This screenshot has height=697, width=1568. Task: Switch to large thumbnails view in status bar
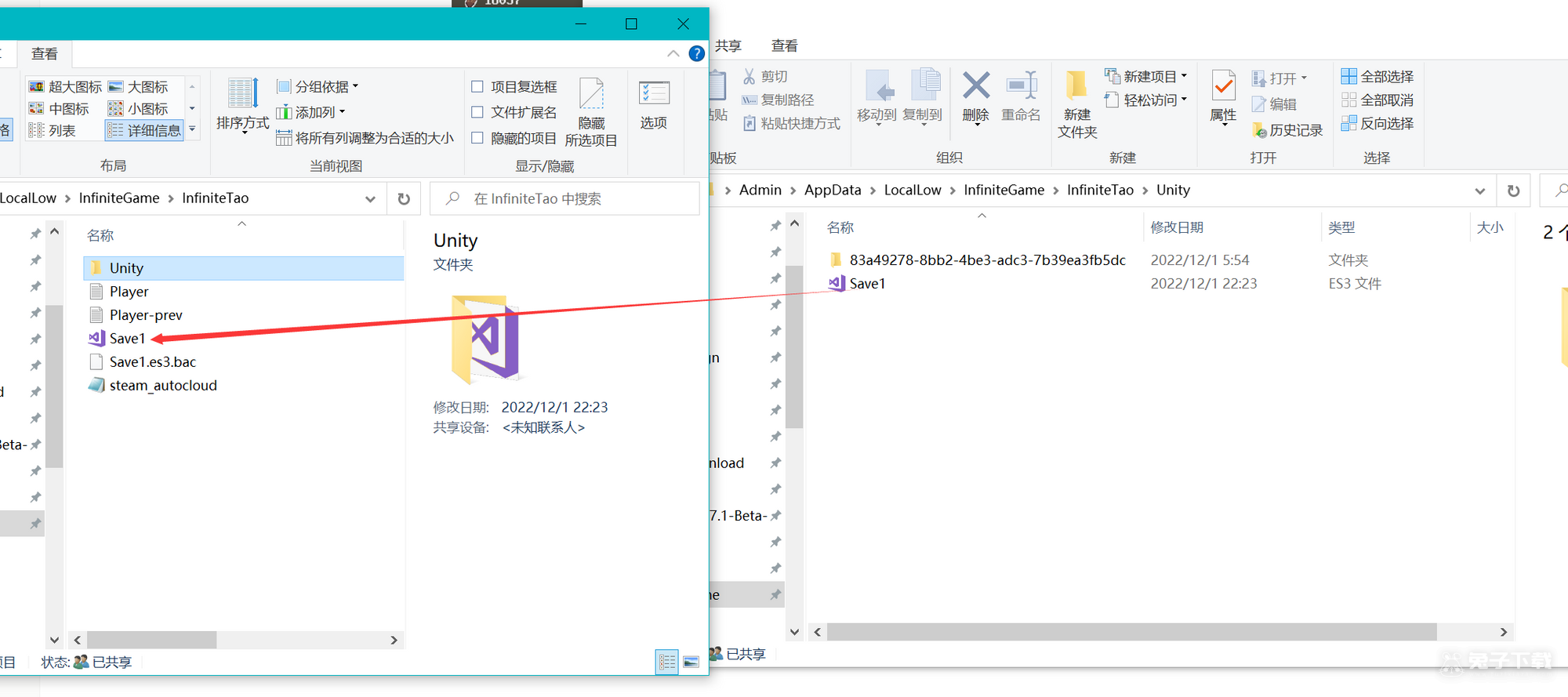(x=691, y=663)
